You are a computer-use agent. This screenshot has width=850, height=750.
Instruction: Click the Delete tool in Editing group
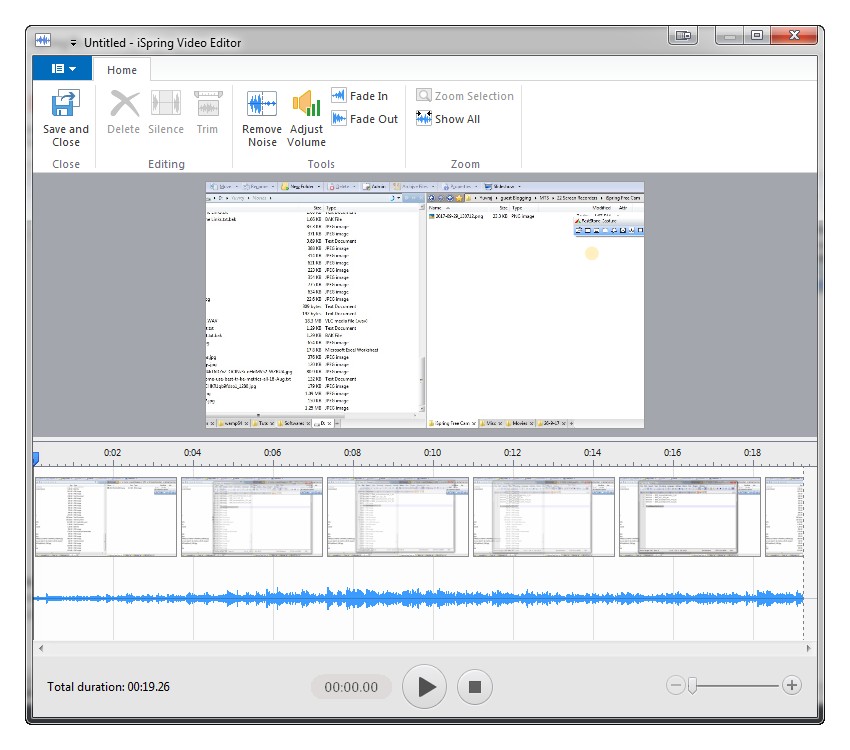coord(124,112)
